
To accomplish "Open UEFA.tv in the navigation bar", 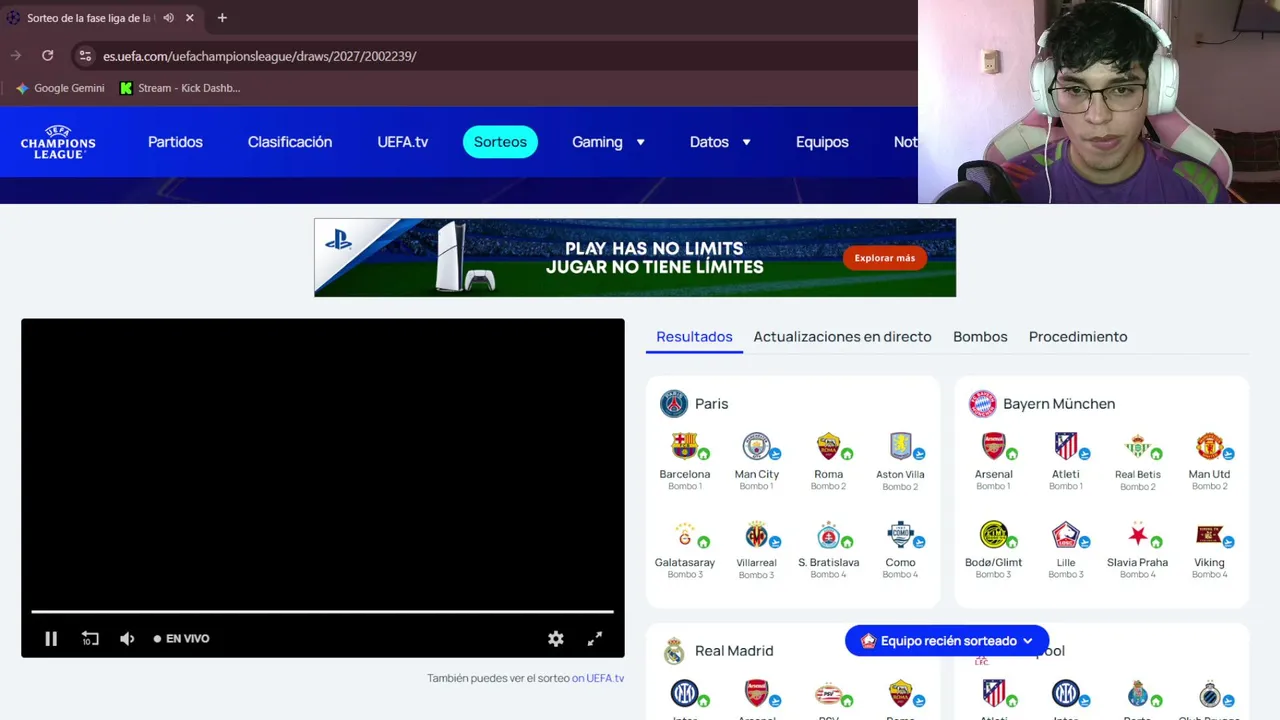I will tap(403, 142).
